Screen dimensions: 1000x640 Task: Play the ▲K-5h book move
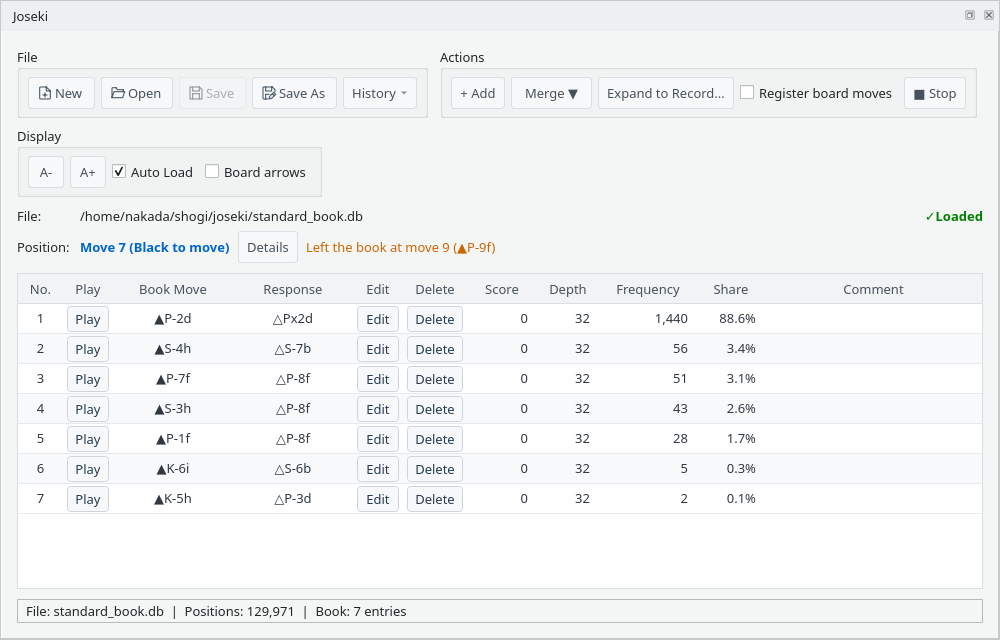coord(87,498)
